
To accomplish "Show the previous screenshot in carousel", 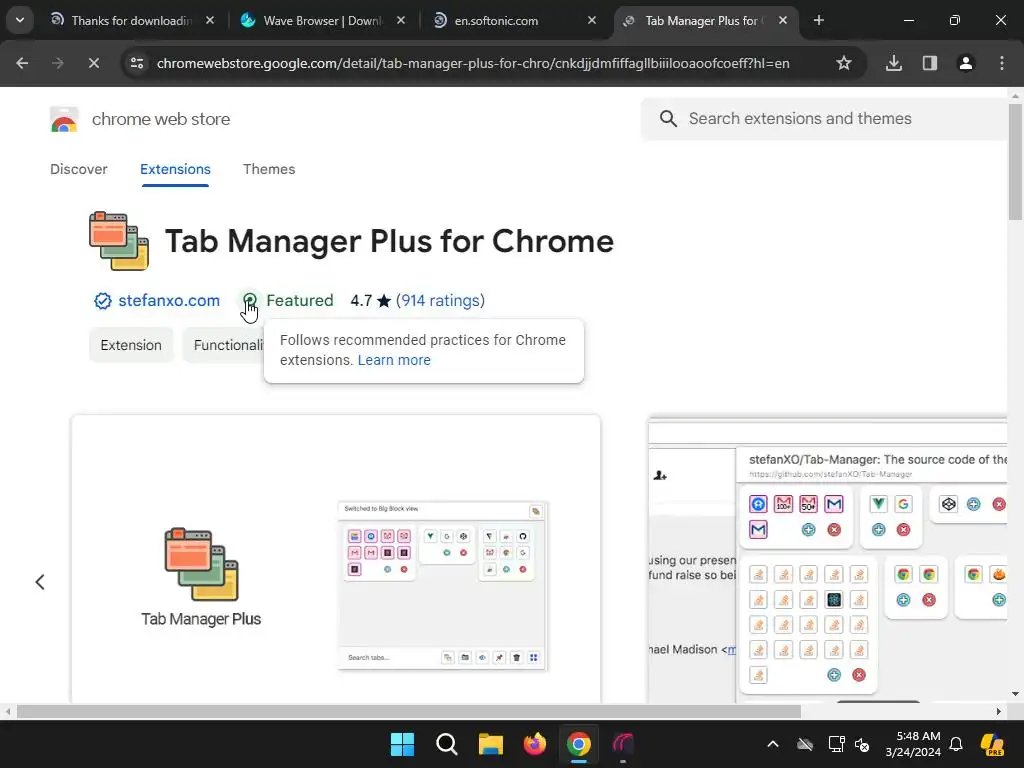I will tap(40, 582).
